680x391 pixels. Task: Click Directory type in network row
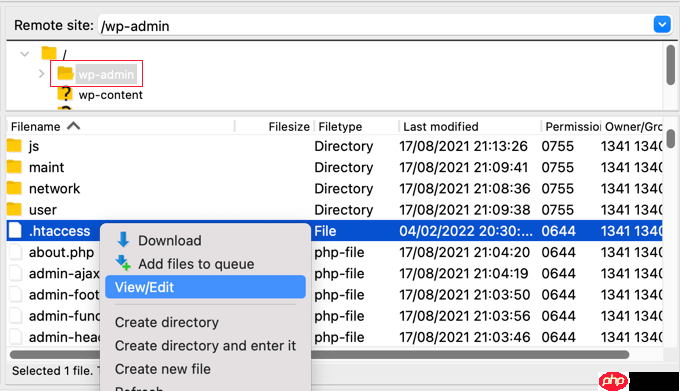[x=343, y=189]
